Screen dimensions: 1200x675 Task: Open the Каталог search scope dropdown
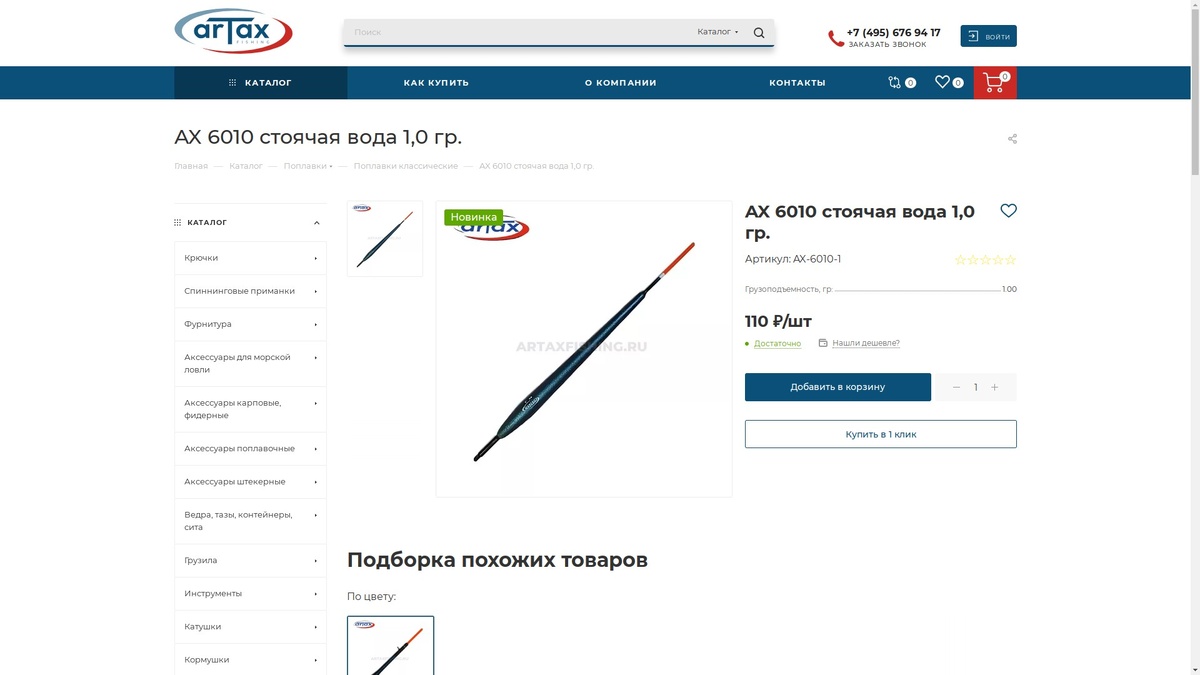pos(718,32)
